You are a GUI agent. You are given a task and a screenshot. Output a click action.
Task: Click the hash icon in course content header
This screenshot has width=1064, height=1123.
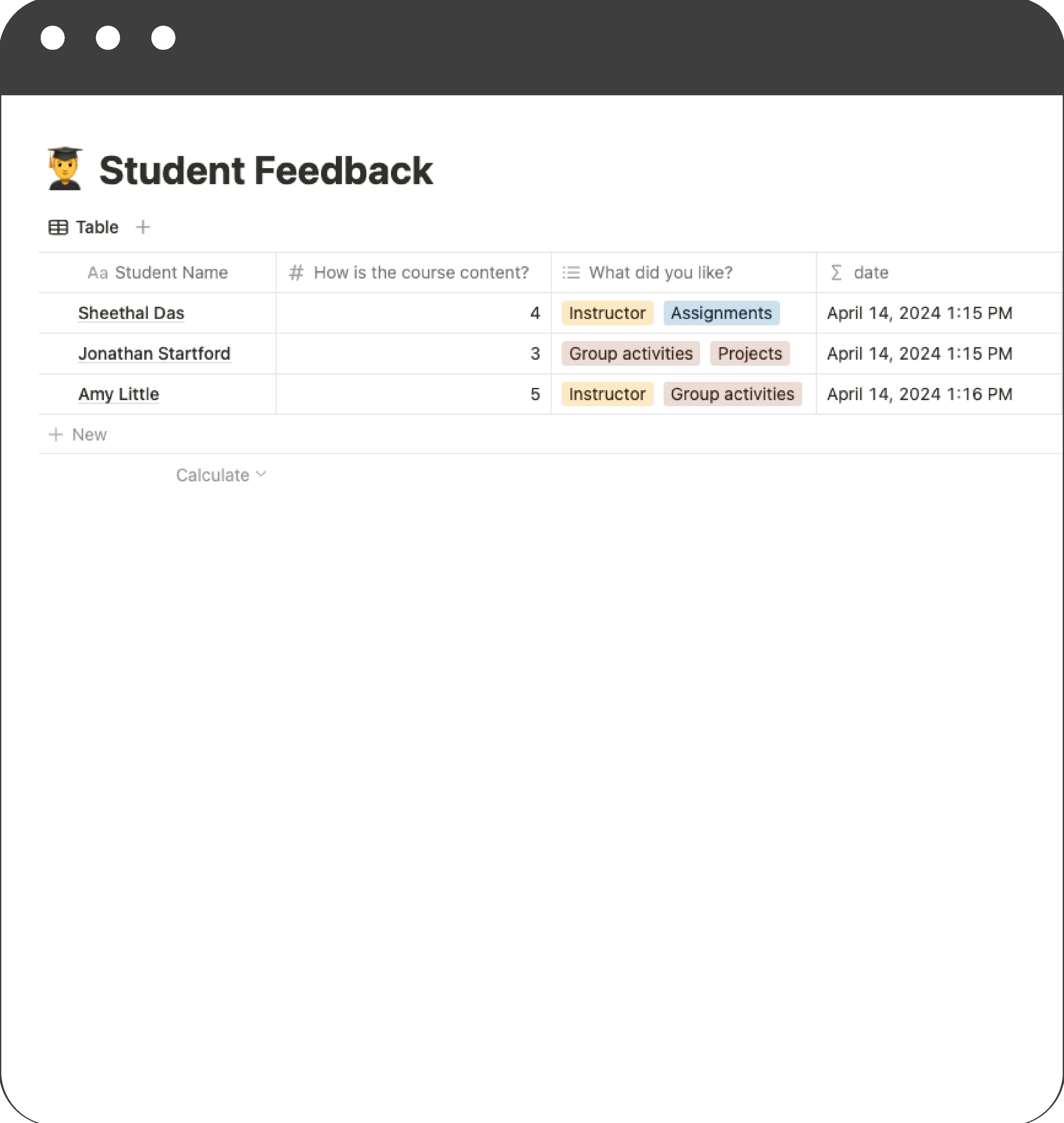click(x=296, y=273)
